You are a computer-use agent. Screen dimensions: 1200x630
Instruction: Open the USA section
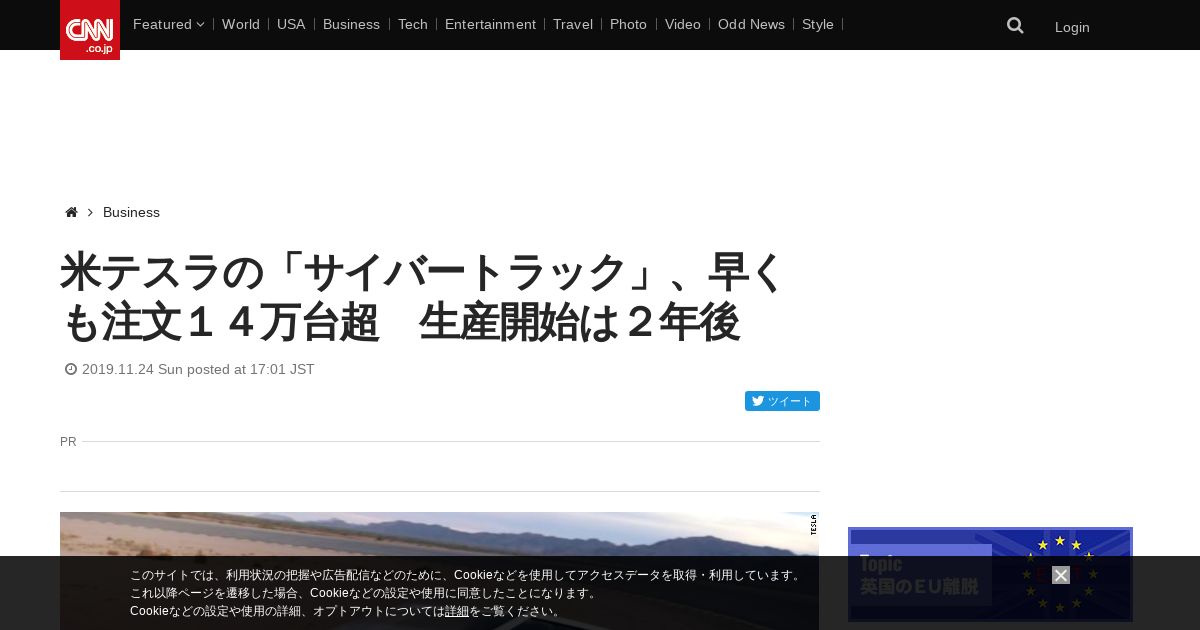(291, 24)
